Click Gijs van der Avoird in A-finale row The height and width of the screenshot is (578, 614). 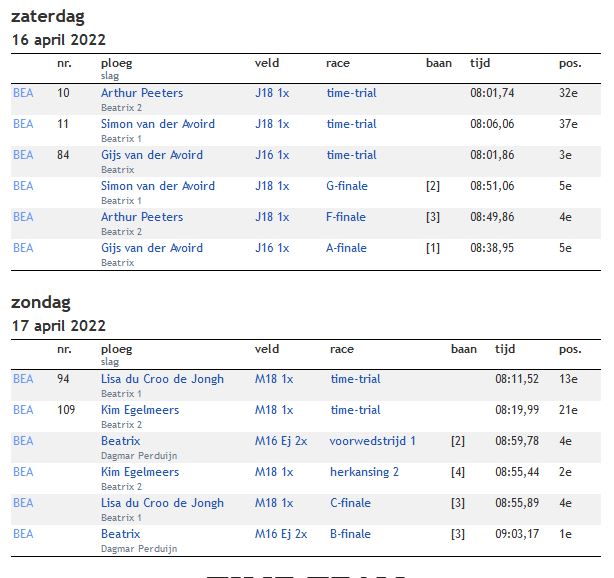tap(152, 247)
